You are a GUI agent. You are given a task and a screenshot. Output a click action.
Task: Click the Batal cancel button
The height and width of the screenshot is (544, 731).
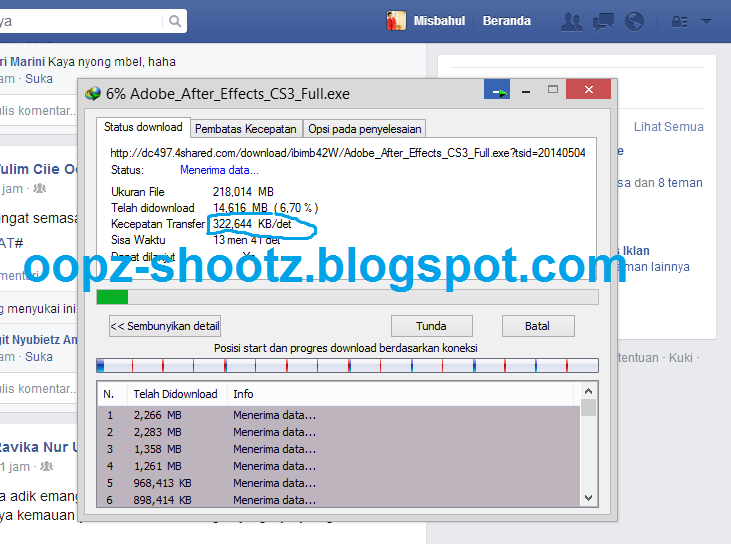click(538, 326)
